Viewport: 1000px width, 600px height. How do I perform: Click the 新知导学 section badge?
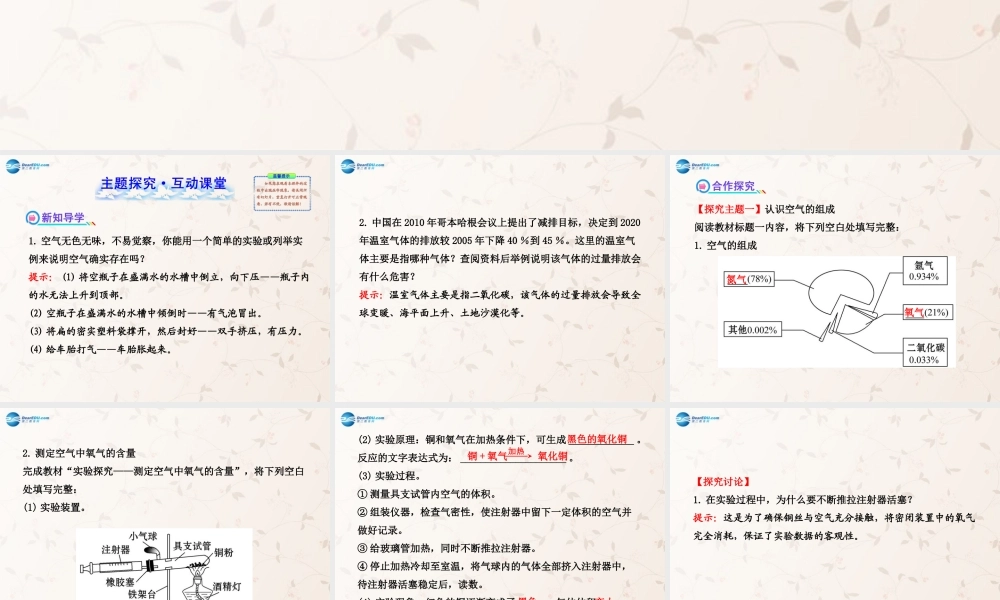pos(57,218)
